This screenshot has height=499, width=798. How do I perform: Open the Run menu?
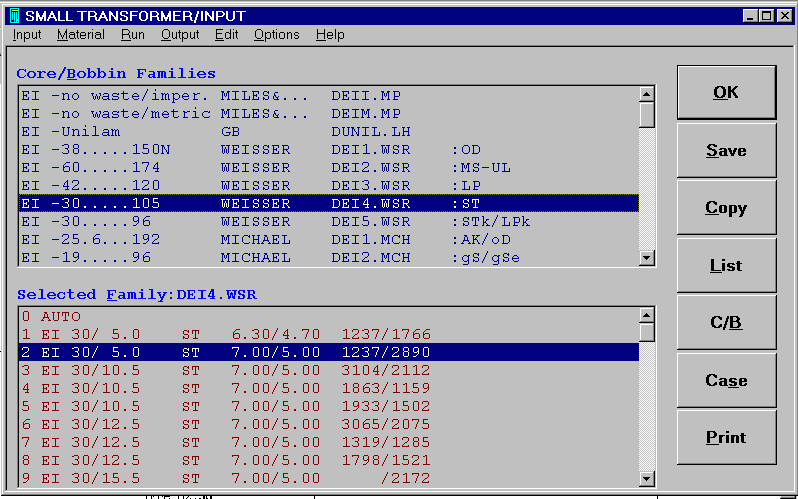(132, 35)
